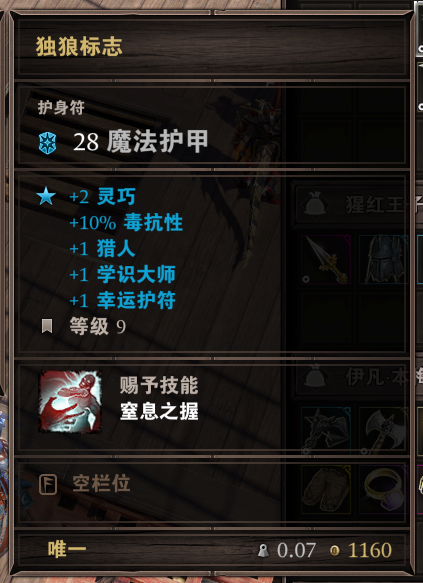Screen dimensions: 423x583
Task: Click the magic armor snowflake icon
Action: point(47,143)
